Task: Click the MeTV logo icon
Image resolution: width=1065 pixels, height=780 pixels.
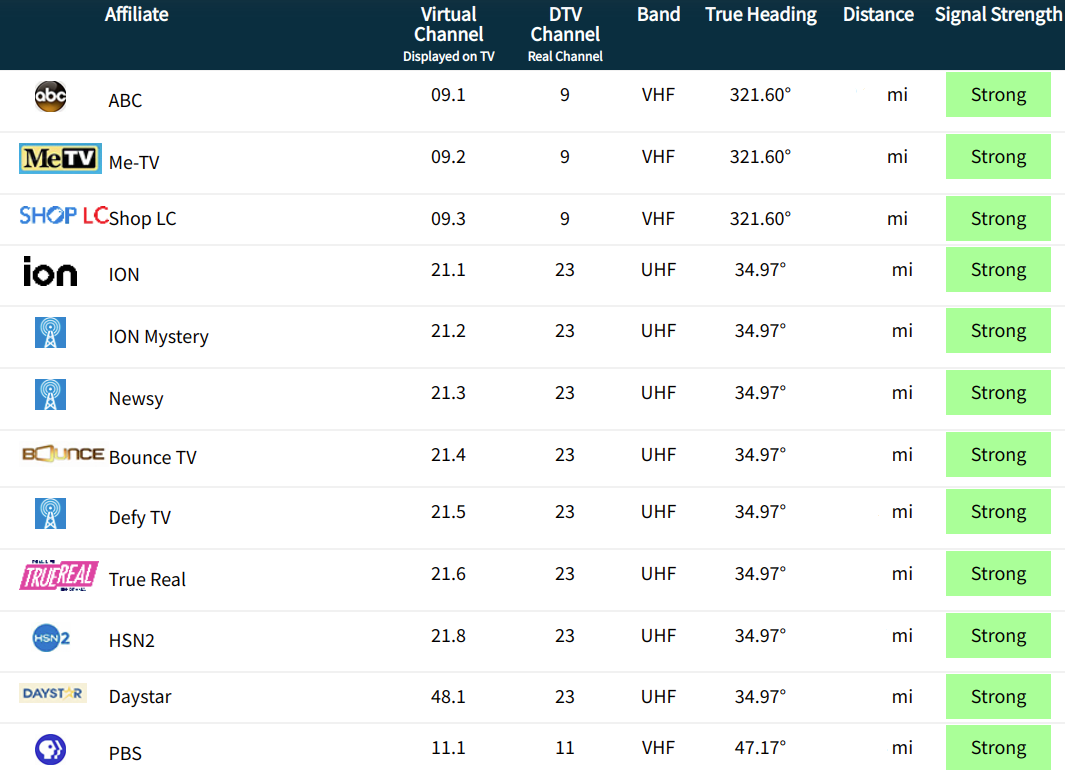Action: [x=60, y=158]
